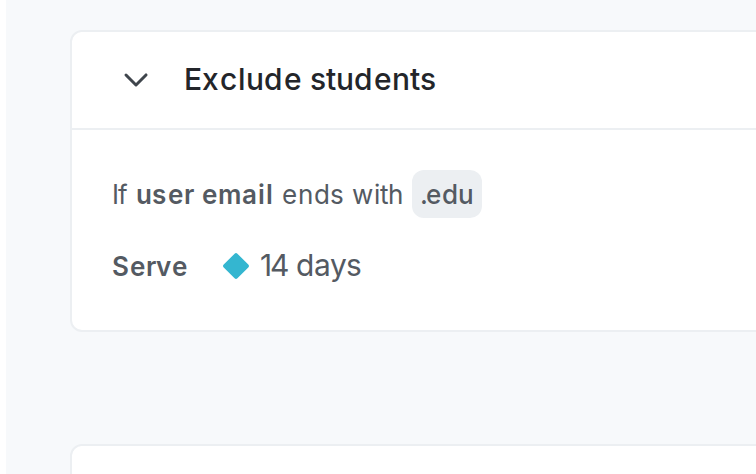The height and width of the screenshot is (474, 756).
Task: Click the user email attribute text
Action: click(x=204, y=195)
